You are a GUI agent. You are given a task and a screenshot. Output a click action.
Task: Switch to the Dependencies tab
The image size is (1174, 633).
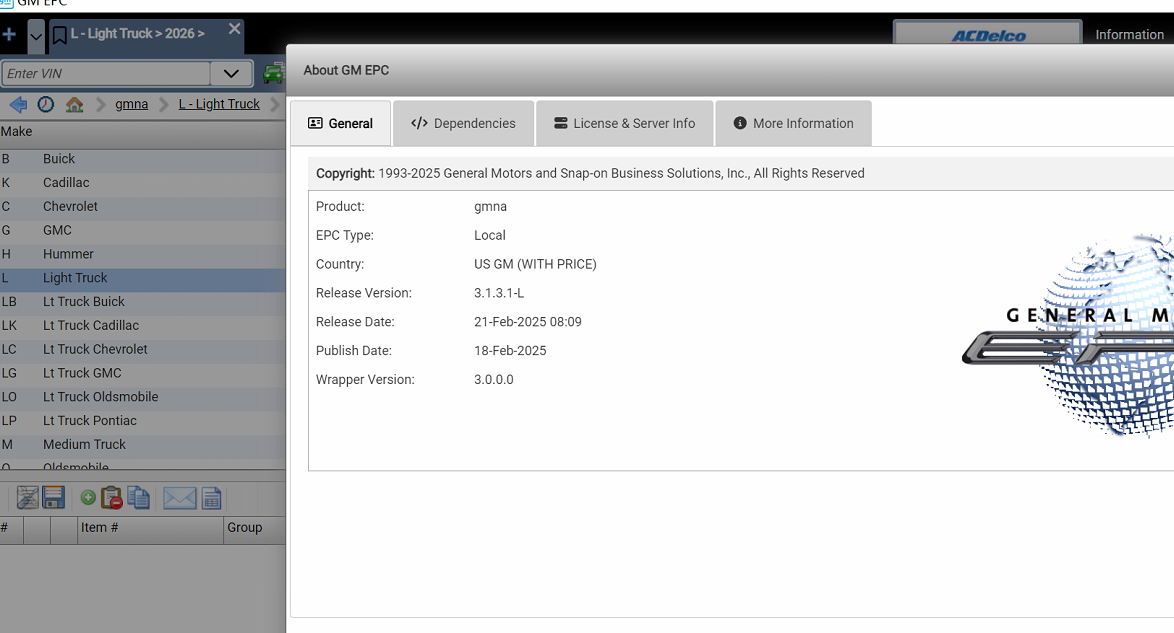tap(463, 124)
